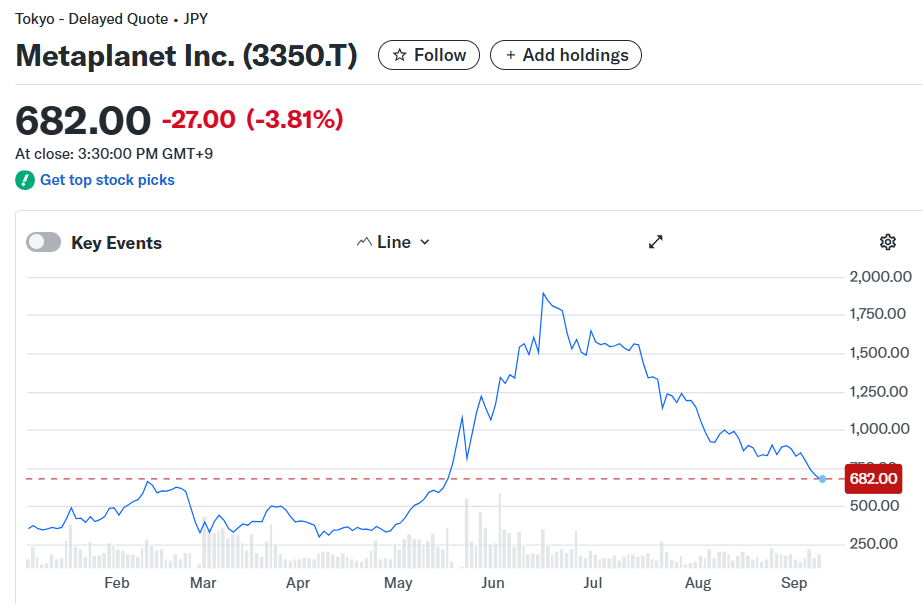Click the red 682.00 price tag on axis

pos(873,479)
